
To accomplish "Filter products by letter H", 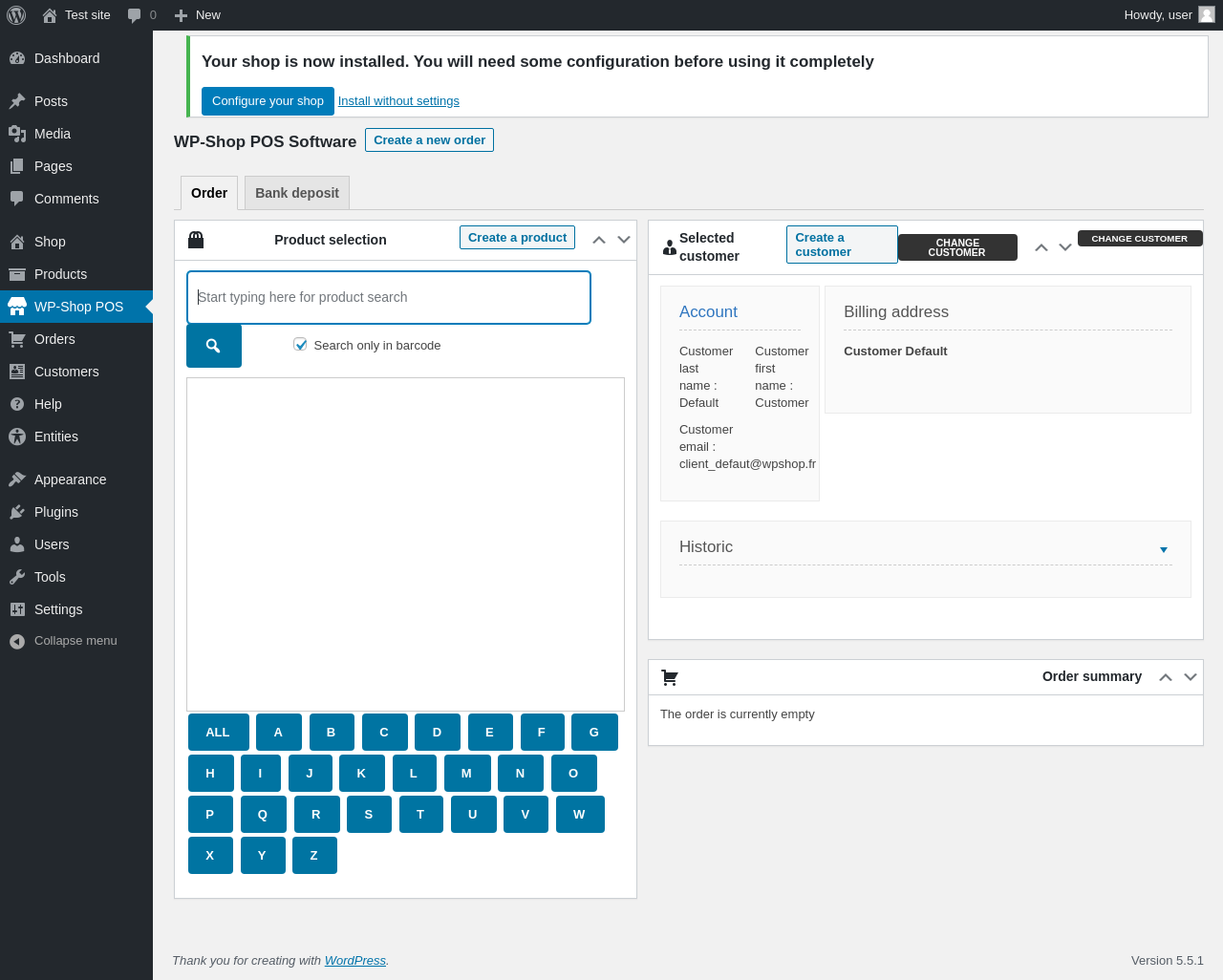I will 211,774.
